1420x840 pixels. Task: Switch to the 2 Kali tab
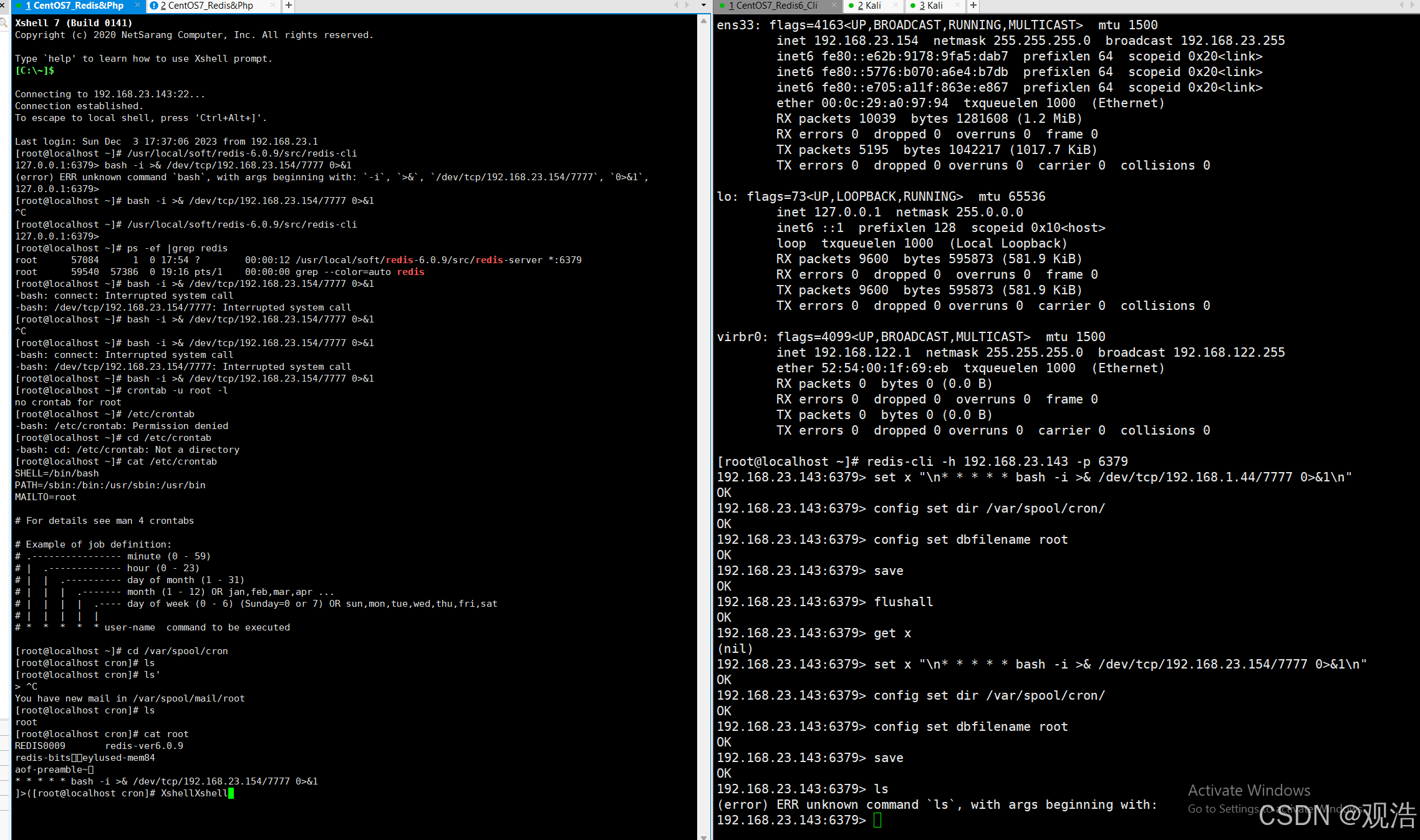(869, 6)
